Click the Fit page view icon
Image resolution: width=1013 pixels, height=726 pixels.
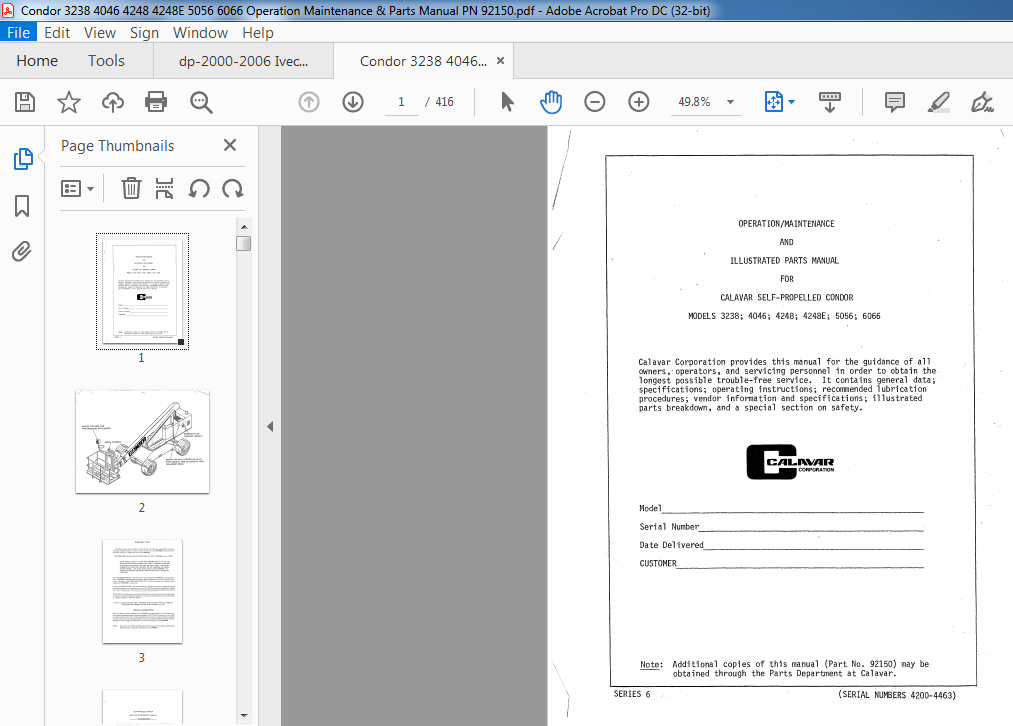coord(773,102)
